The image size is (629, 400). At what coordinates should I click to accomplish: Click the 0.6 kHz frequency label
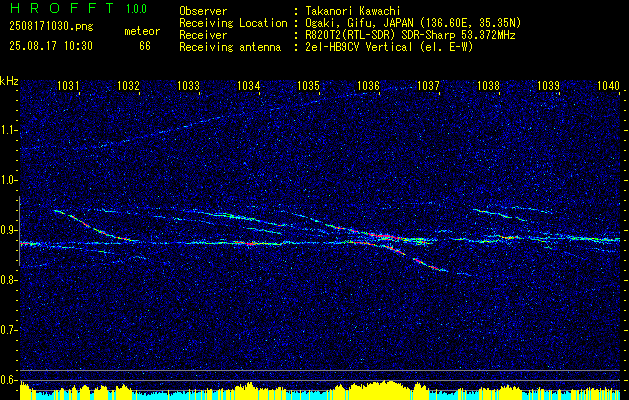(x=9, y=380)
